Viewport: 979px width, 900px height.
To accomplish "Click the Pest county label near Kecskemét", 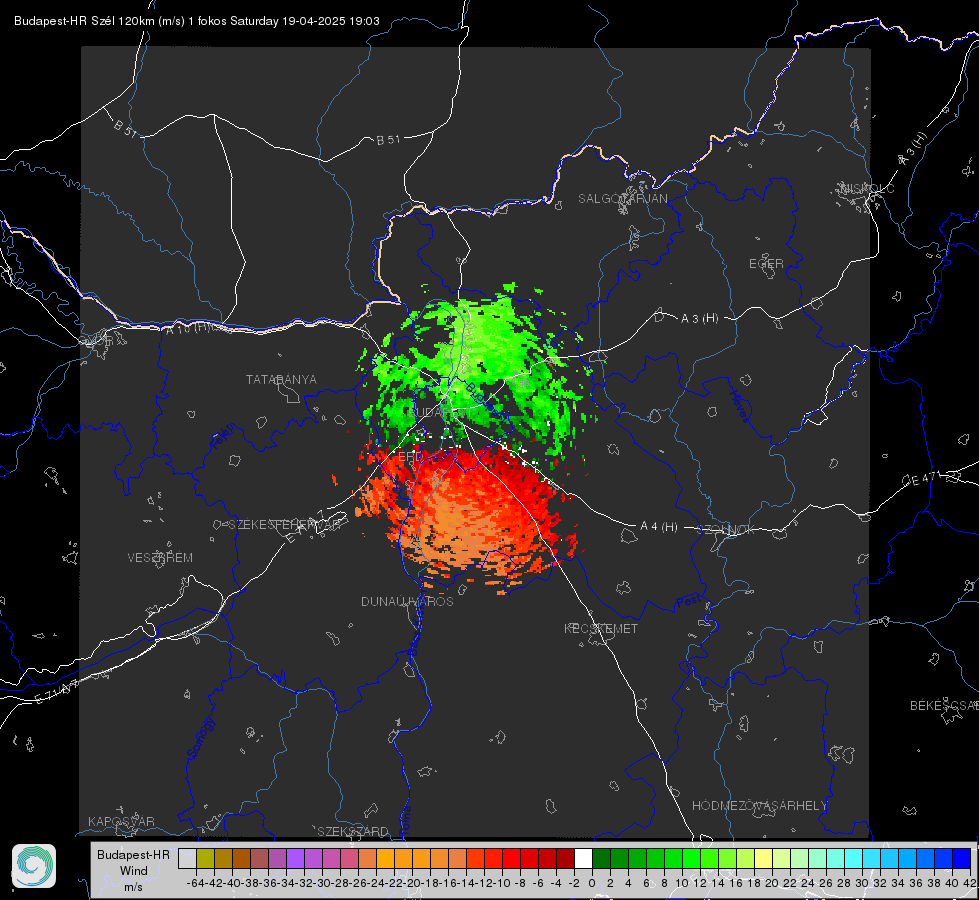I will 689,602.
